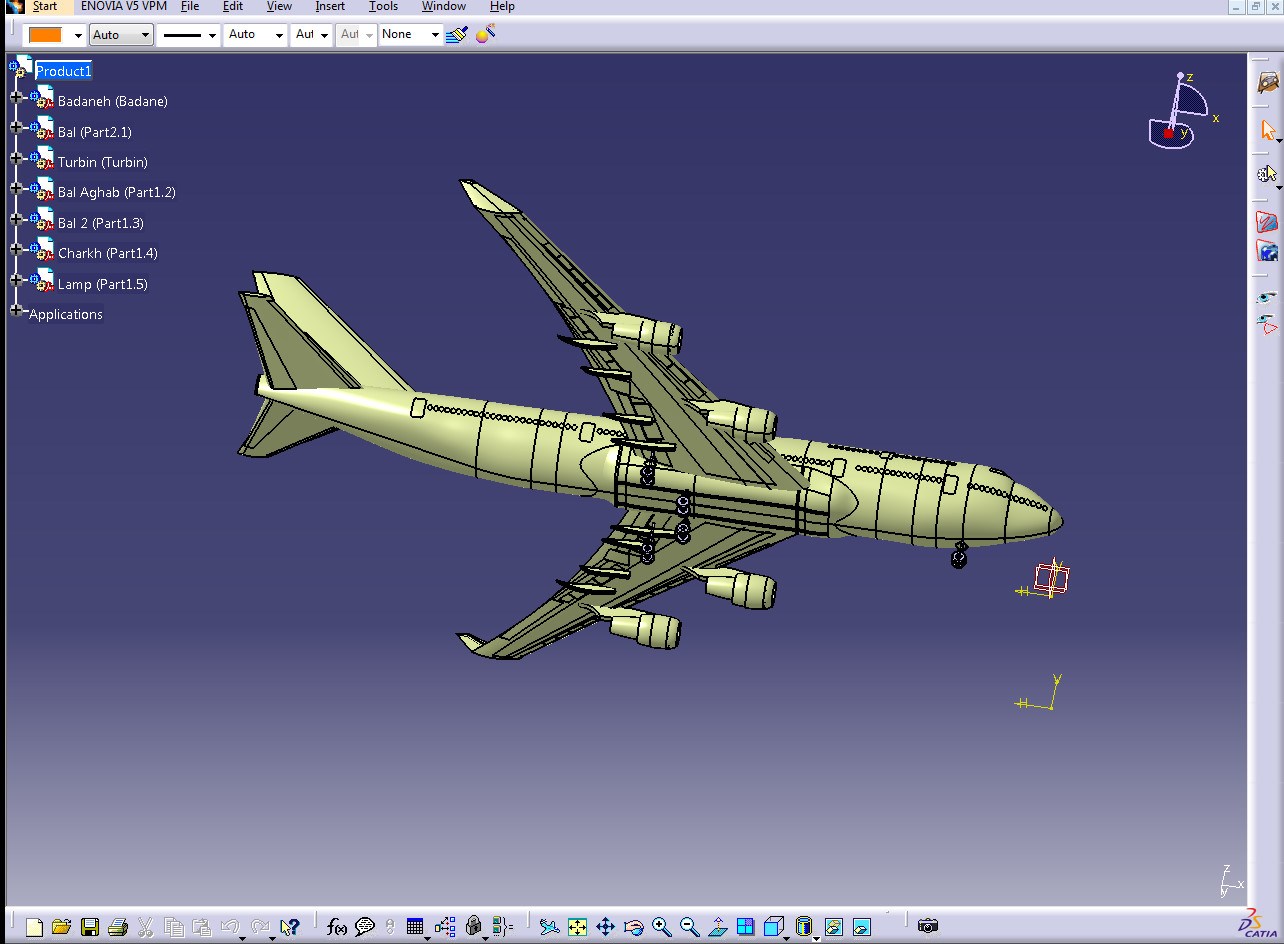Click the red sketch analysis icon
The width and height of the screenshot is (1284, 944).
pos(1268,222)
